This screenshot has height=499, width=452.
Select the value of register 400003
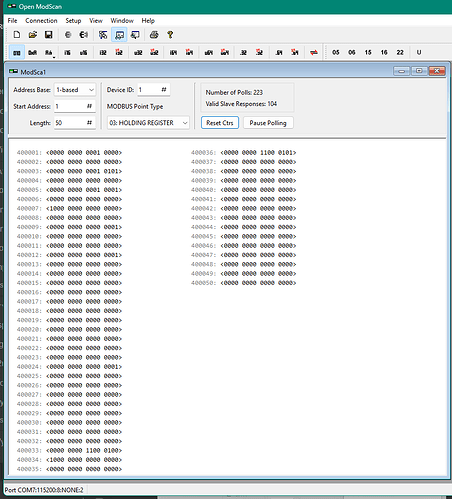pyautogui.click(x=84, y=171)
